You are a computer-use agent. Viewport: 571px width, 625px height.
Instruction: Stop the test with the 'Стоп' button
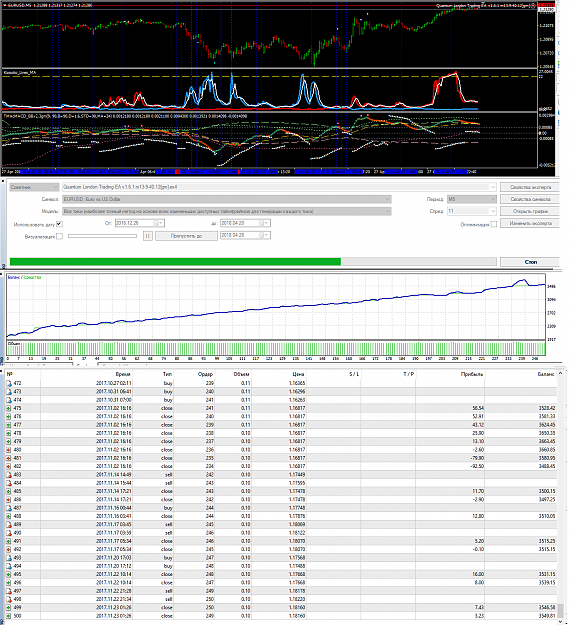(530, 262)
